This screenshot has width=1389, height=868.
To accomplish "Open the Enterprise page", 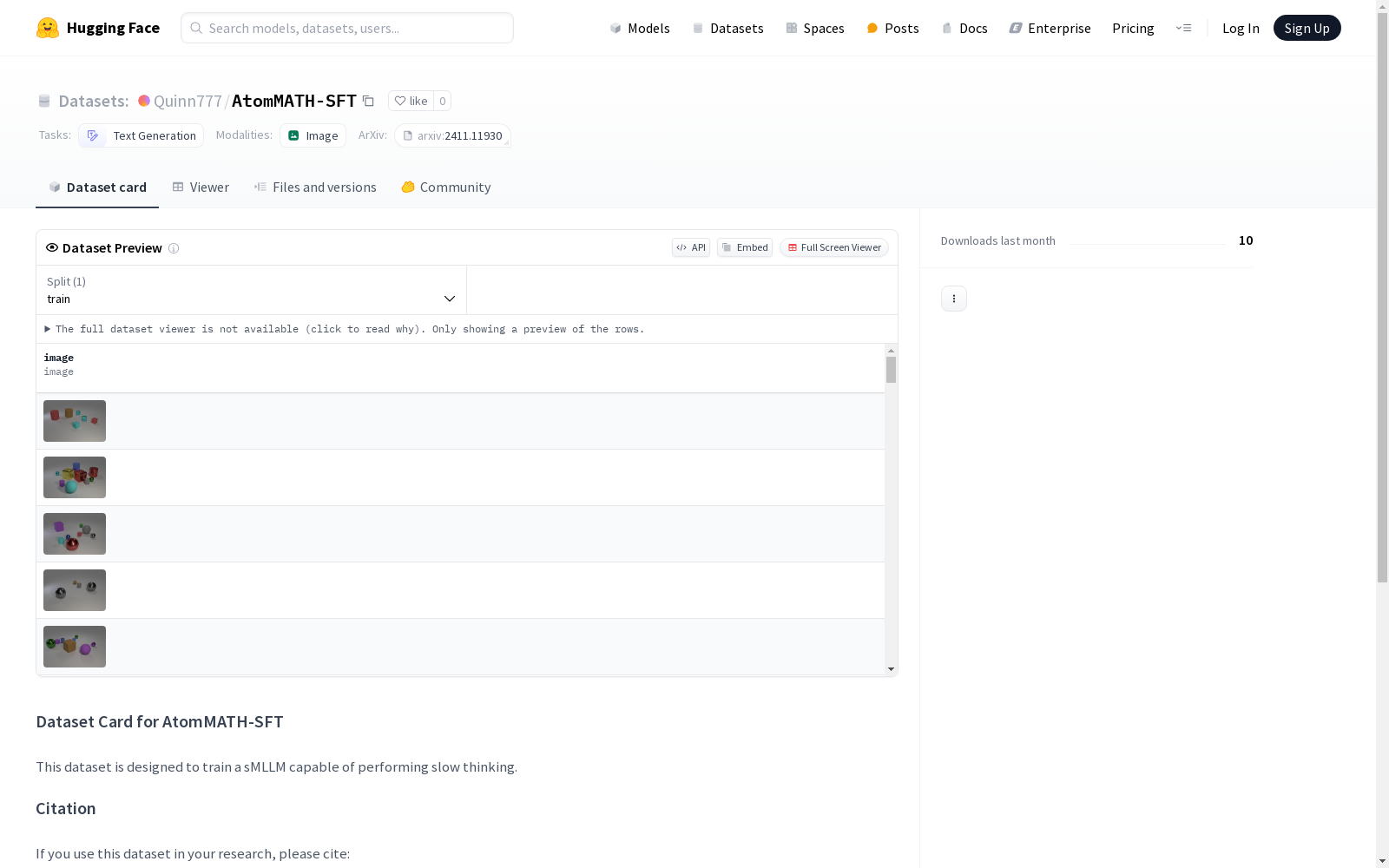I will coord(1050,28).
